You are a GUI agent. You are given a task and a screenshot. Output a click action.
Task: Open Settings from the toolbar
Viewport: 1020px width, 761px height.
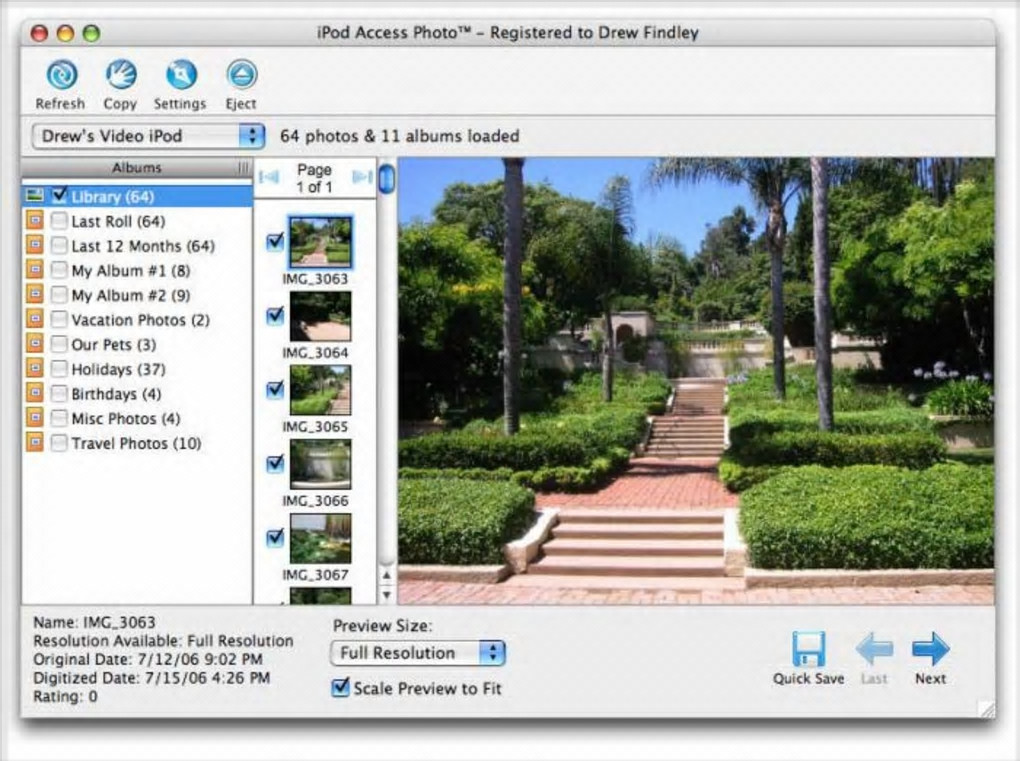181,75
